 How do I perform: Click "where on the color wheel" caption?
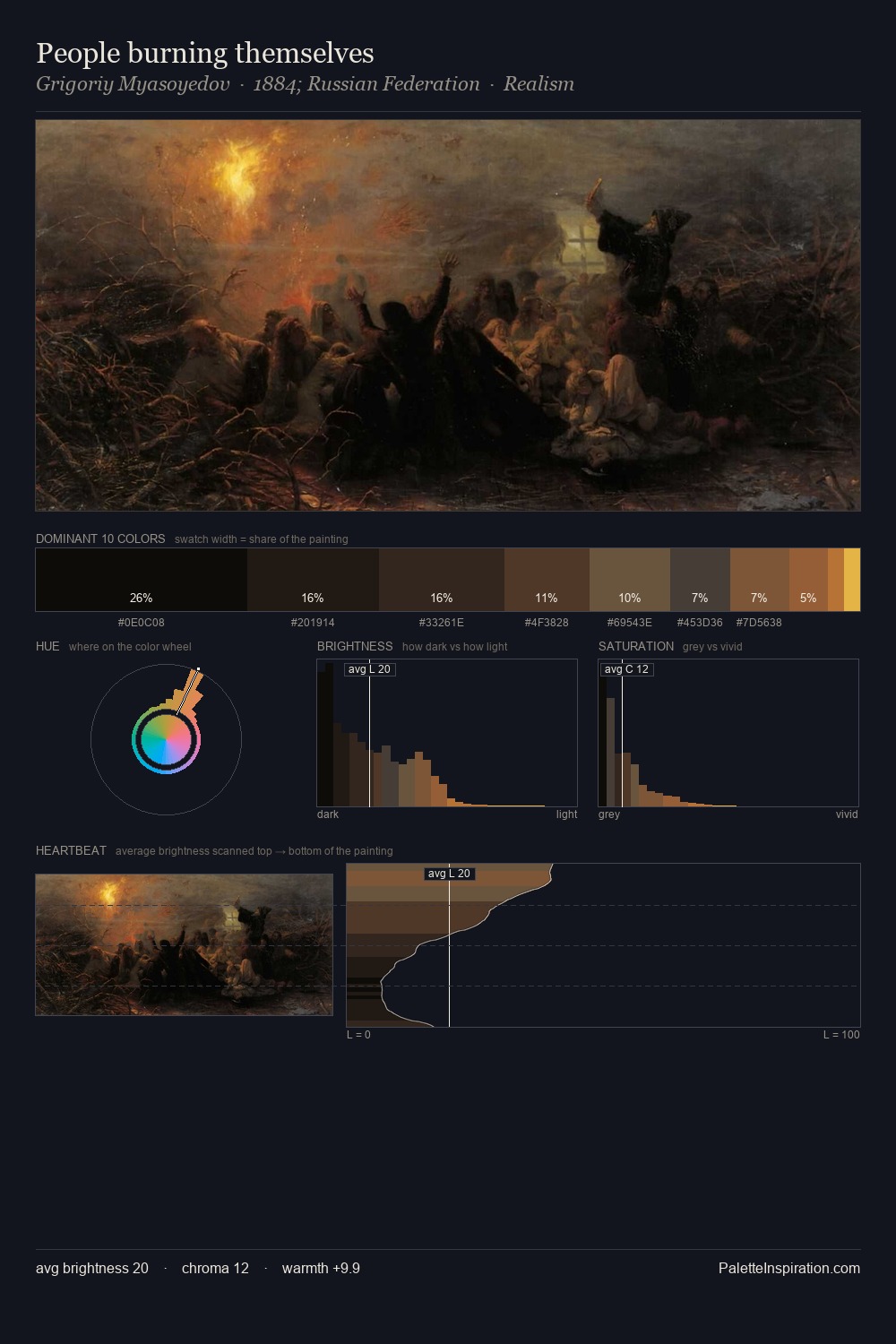130,647
